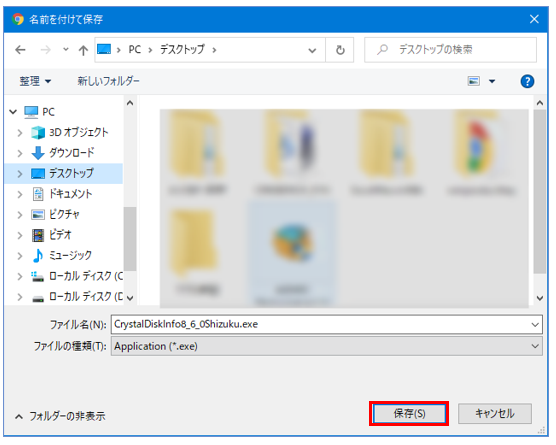Image resolution: width=556 pixels, height=445 pixels.
Task: Open the view options dropdown arrow
Action: (492, 82)
